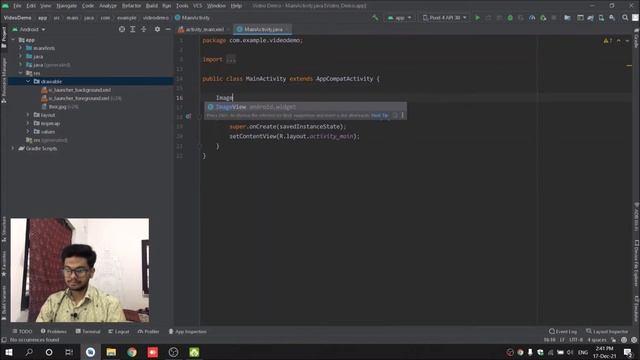Click the Search Everywhere magnifier icon

coord(625,18)
